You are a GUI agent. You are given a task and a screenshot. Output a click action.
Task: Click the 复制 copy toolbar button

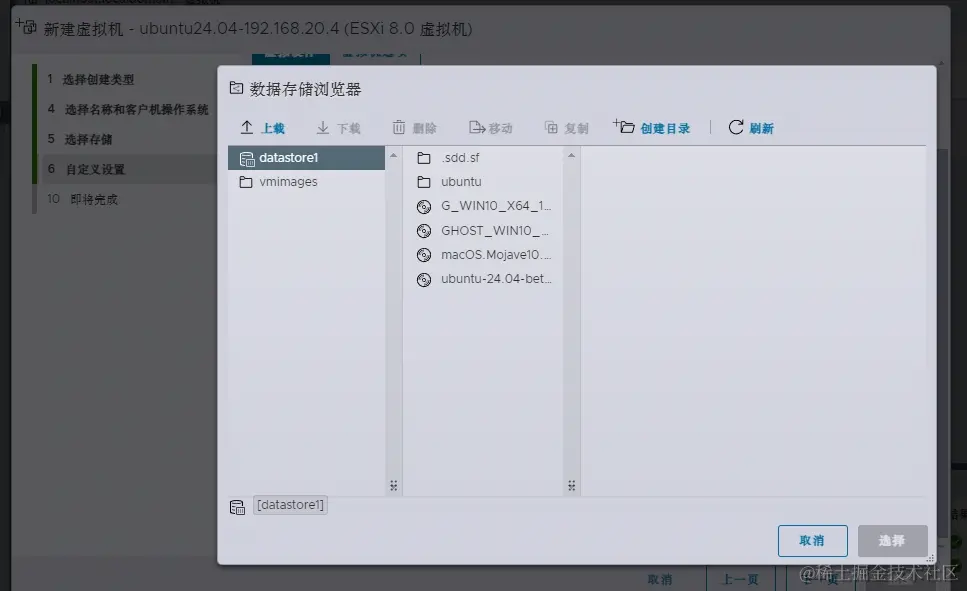point(567,128)
